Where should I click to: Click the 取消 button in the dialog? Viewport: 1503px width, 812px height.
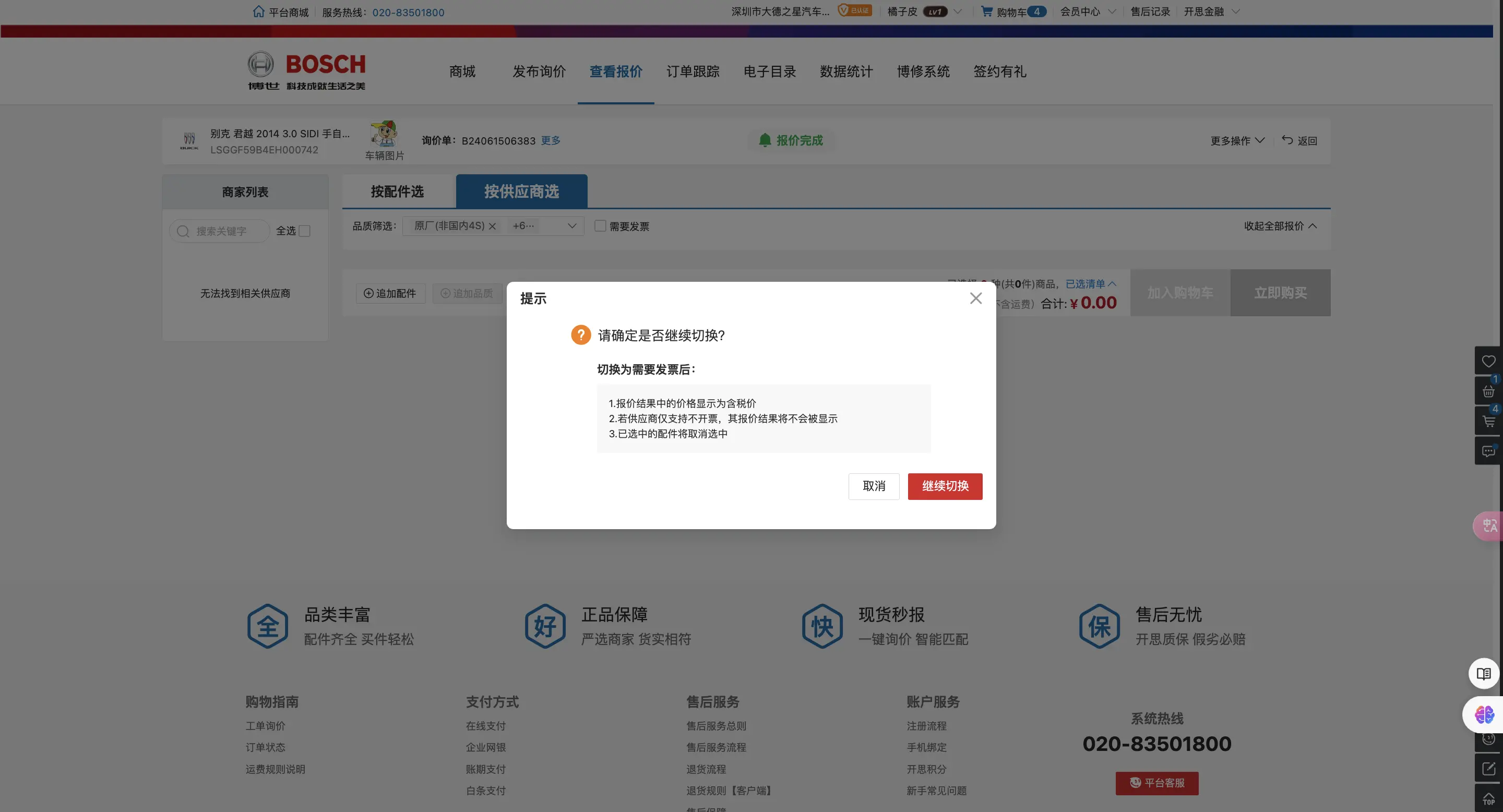[x=874, y=486]
